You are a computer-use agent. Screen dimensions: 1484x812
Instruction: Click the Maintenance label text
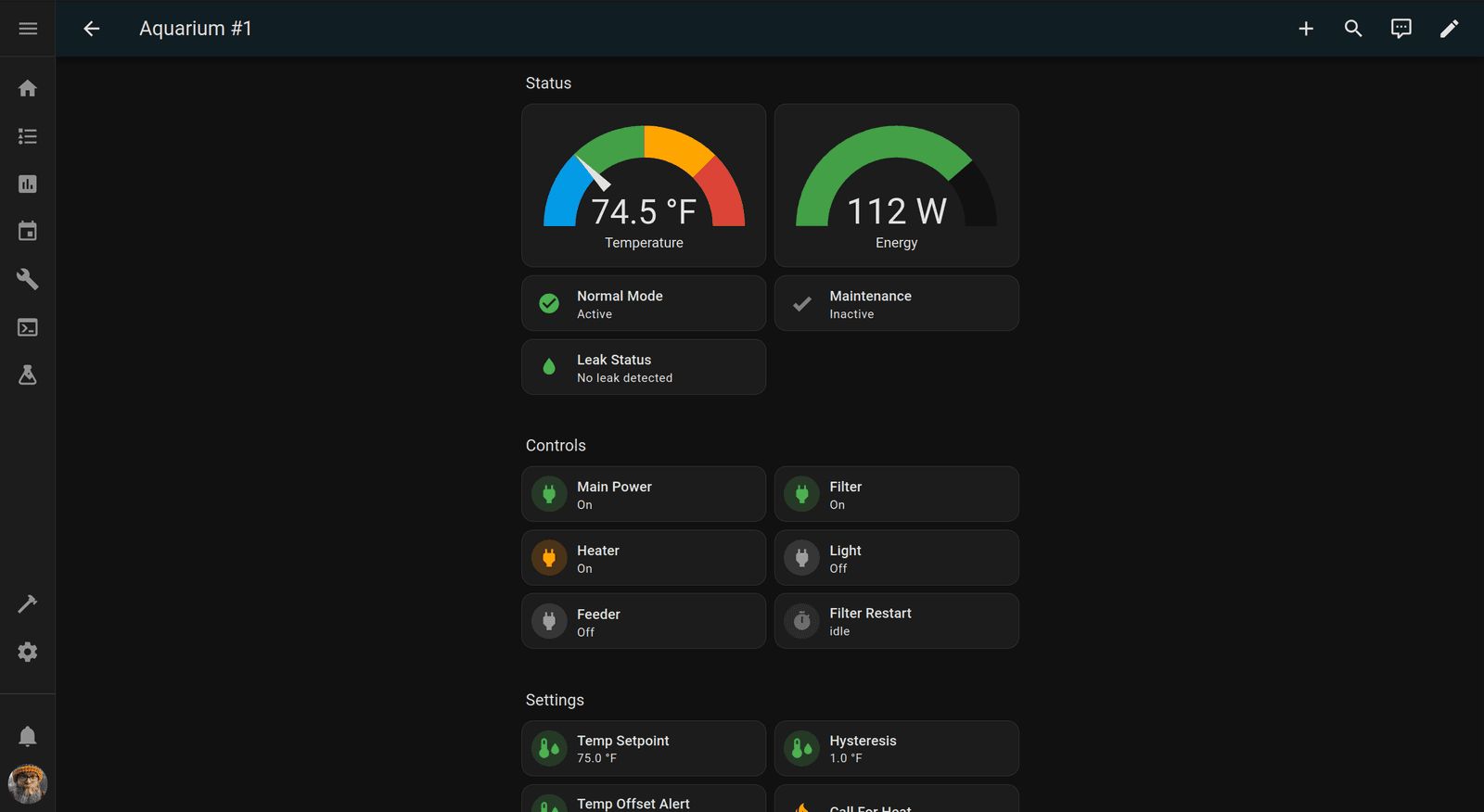coord(870,296)
